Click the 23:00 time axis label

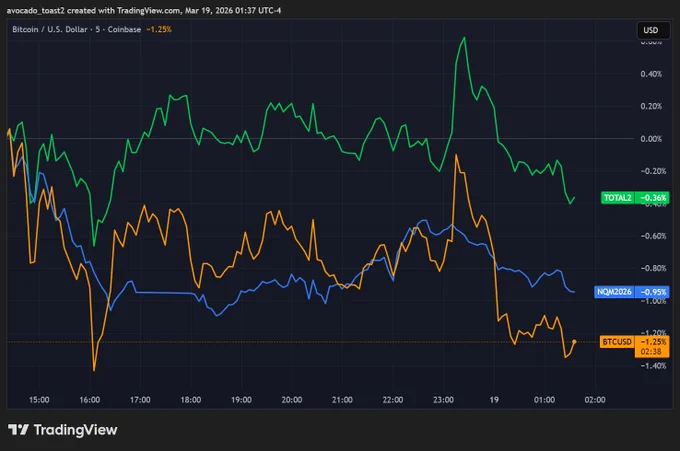tap(443, 399)
